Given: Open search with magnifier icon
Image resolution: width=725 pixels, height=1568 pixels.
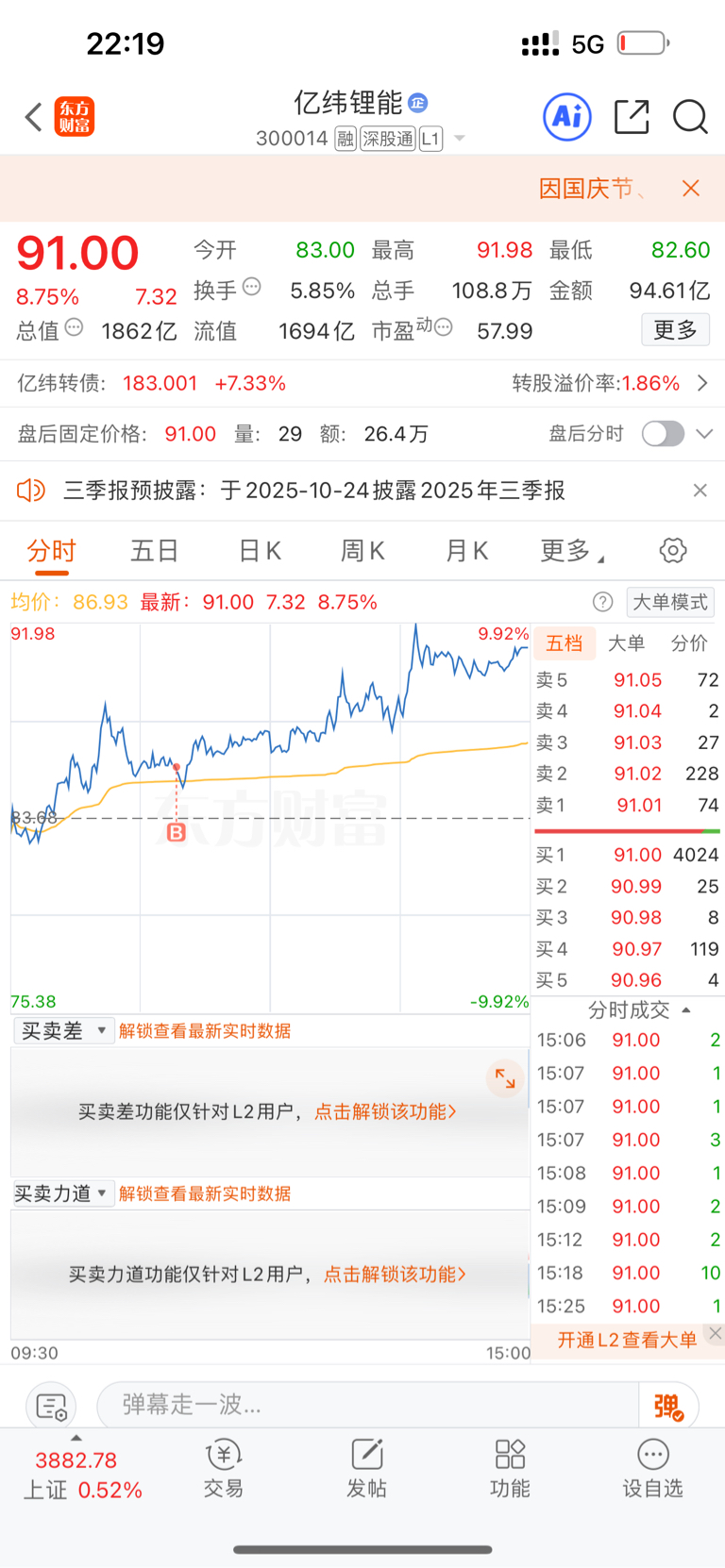Looking at the screenshot, I should pos(690,117).
